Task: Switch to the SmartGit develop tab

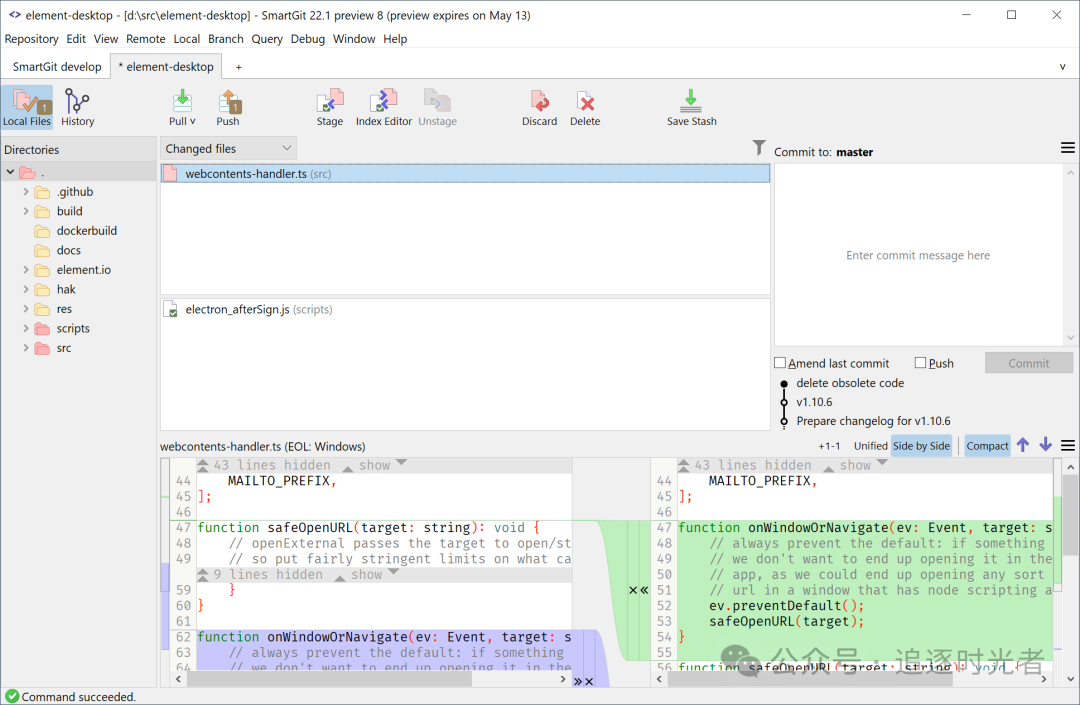Action: [x=57, y=67]
